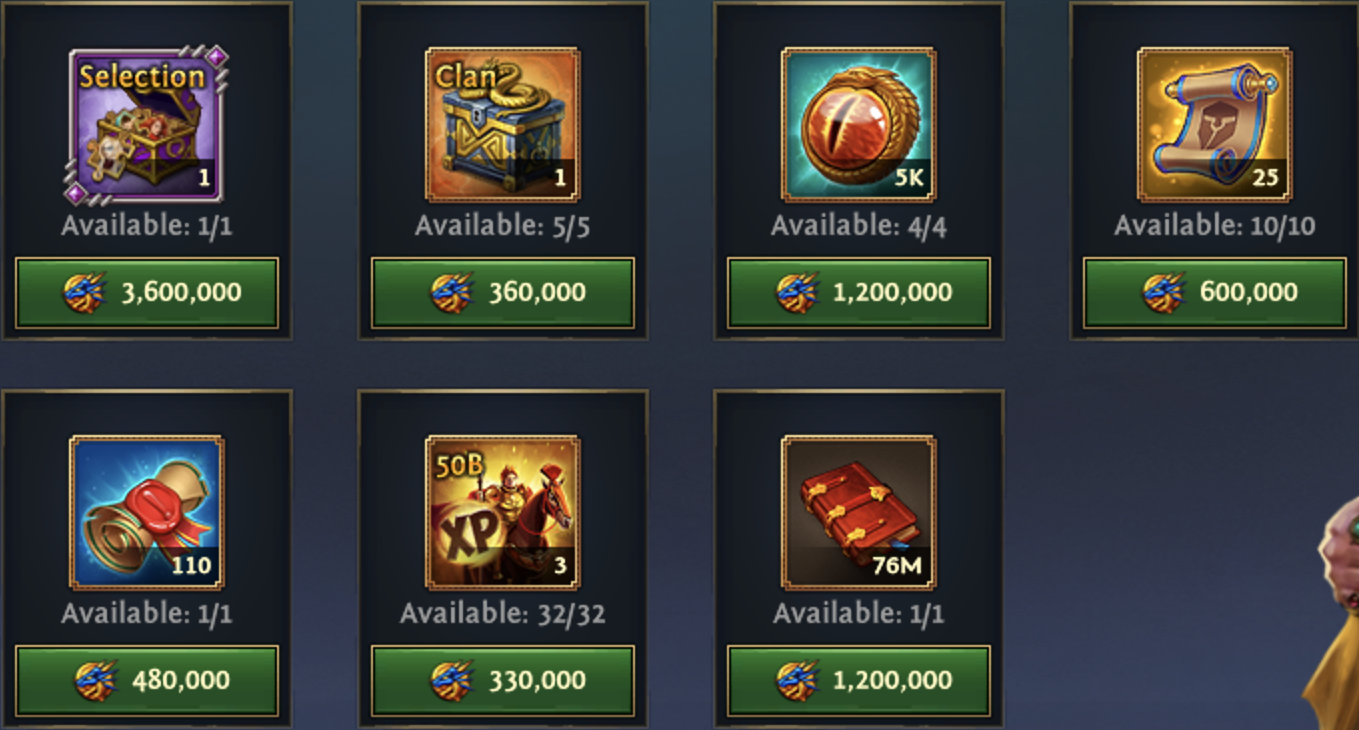Viewport: 1359px width, 730px height.
Task: Click 'Available: 32/32' label under XP item
Action: [x=503, y=613]
